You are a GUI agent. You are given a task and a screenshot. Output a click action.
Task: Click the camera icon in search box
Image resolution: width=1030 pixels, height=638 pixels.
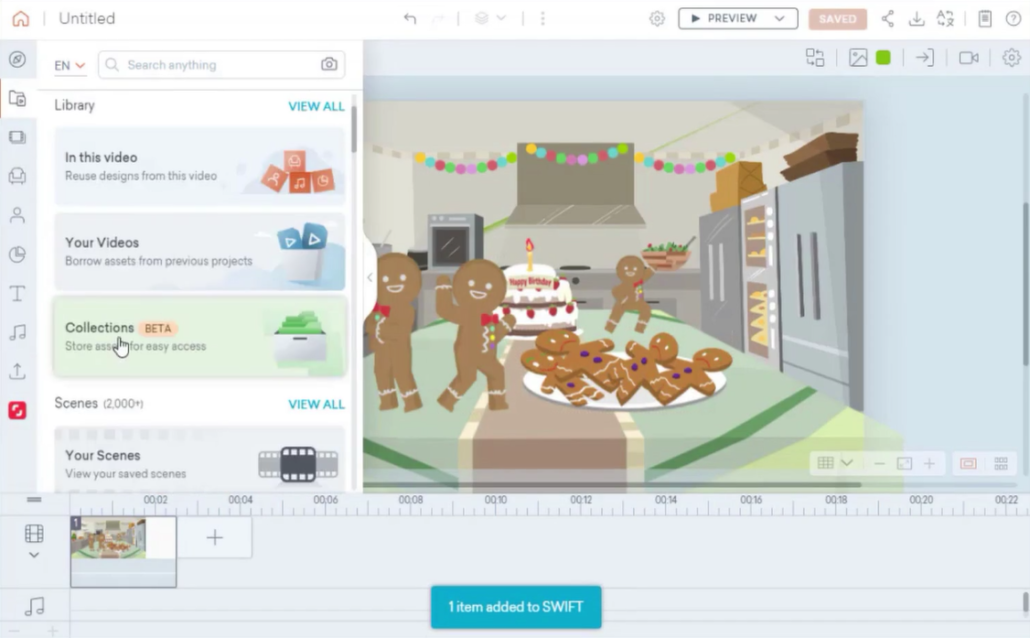329,65
